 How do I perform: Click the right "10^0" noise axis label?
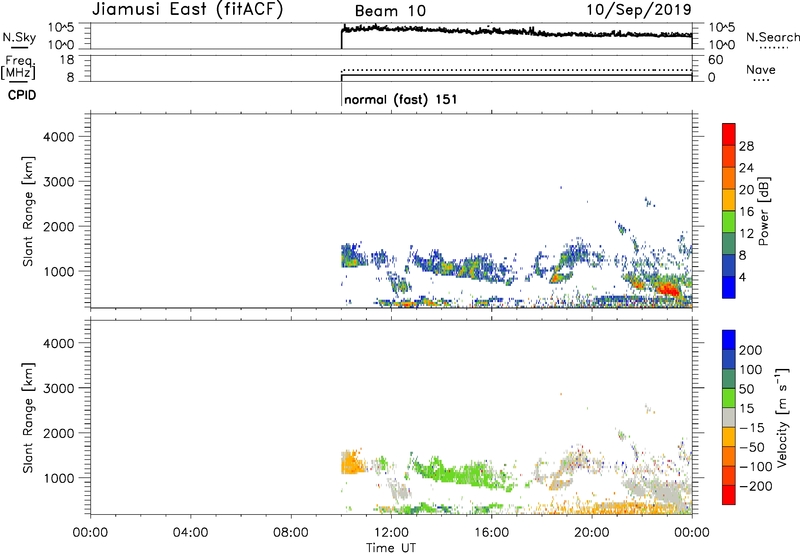722,45
